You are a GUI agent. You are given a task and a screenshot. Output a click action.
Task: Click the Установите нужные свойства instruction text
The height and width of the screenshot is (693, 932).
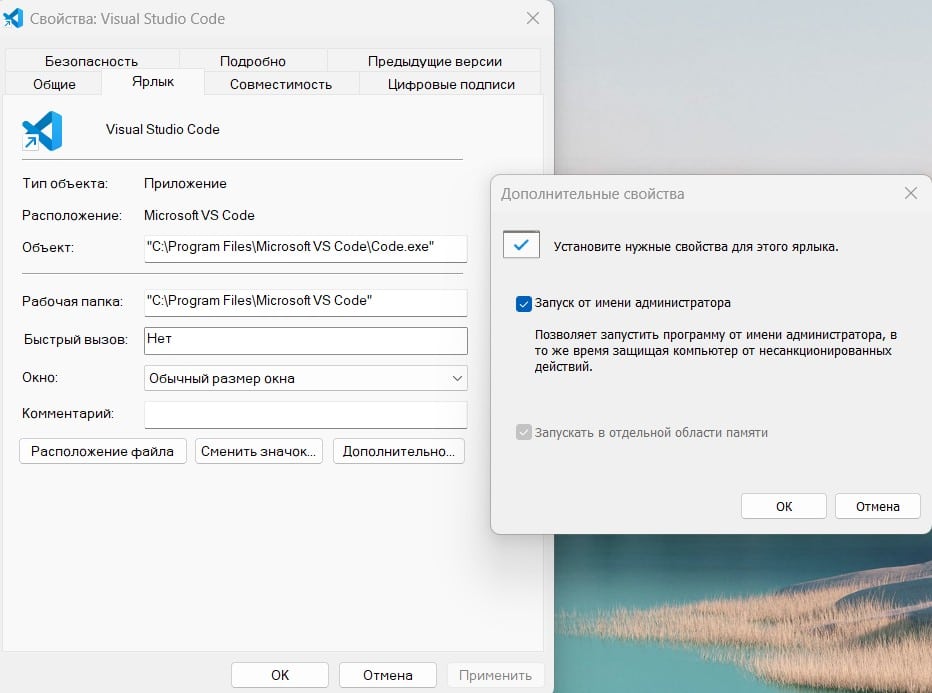pyautogui.click(x=696, y=246)
